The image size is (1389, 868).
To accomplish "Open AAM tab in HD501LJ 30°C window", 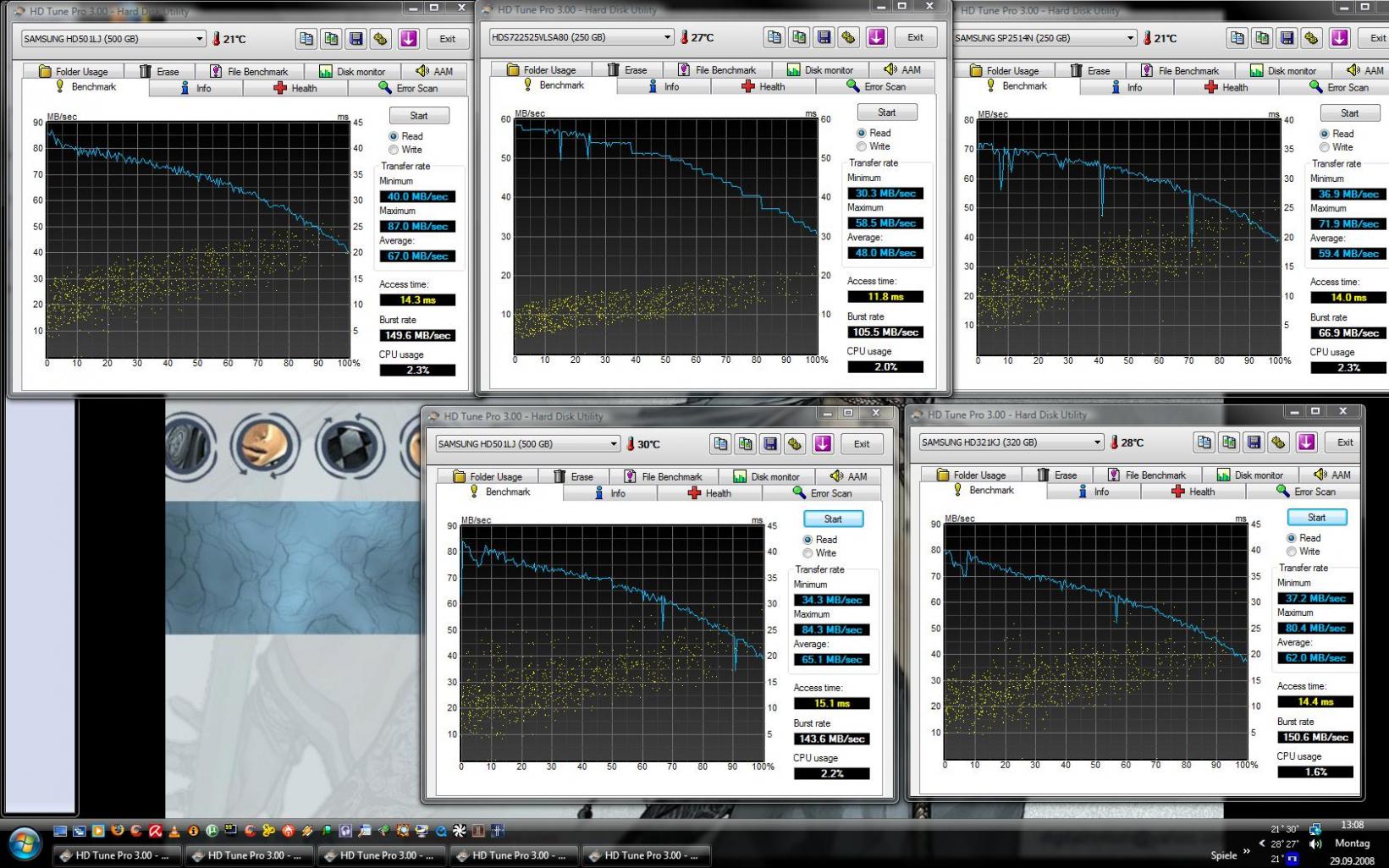I will pyautogui.click(x=849, y=477).
